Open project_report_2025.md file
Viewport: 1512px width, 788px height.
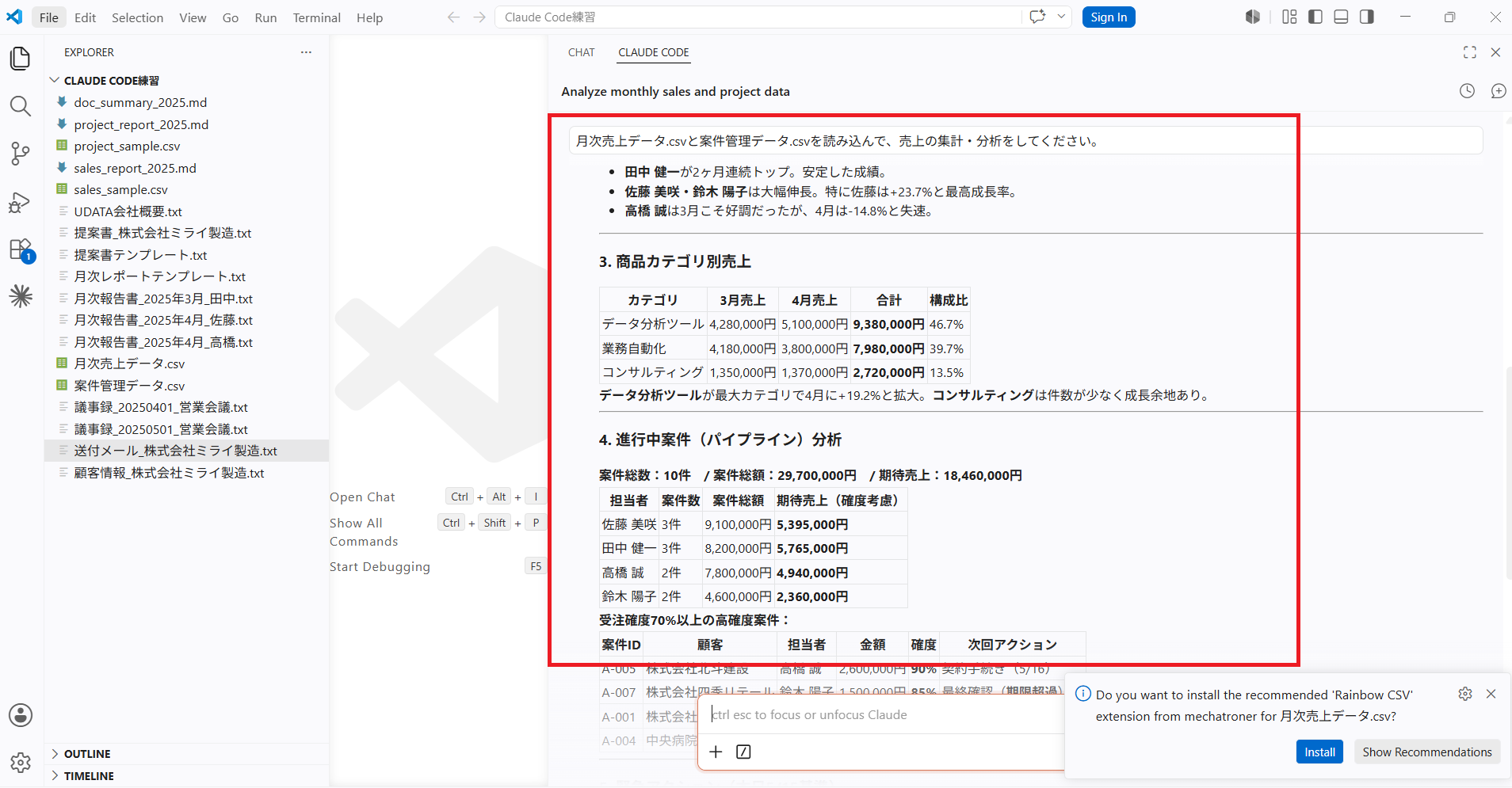tap(141, 124)
